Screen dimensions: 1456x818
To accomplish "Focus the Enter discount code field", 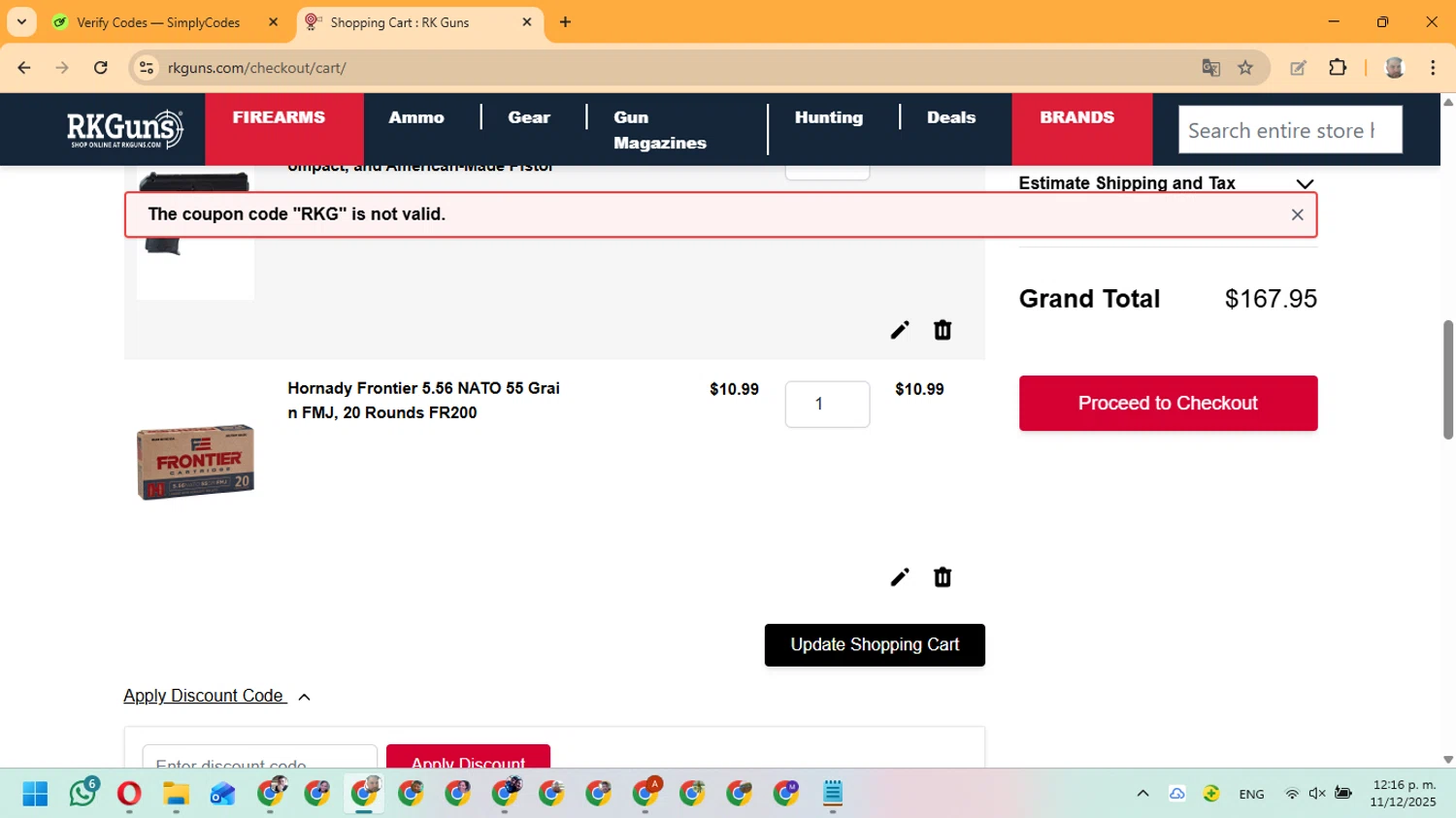I will pyautogui.click(x=260, y=757).
